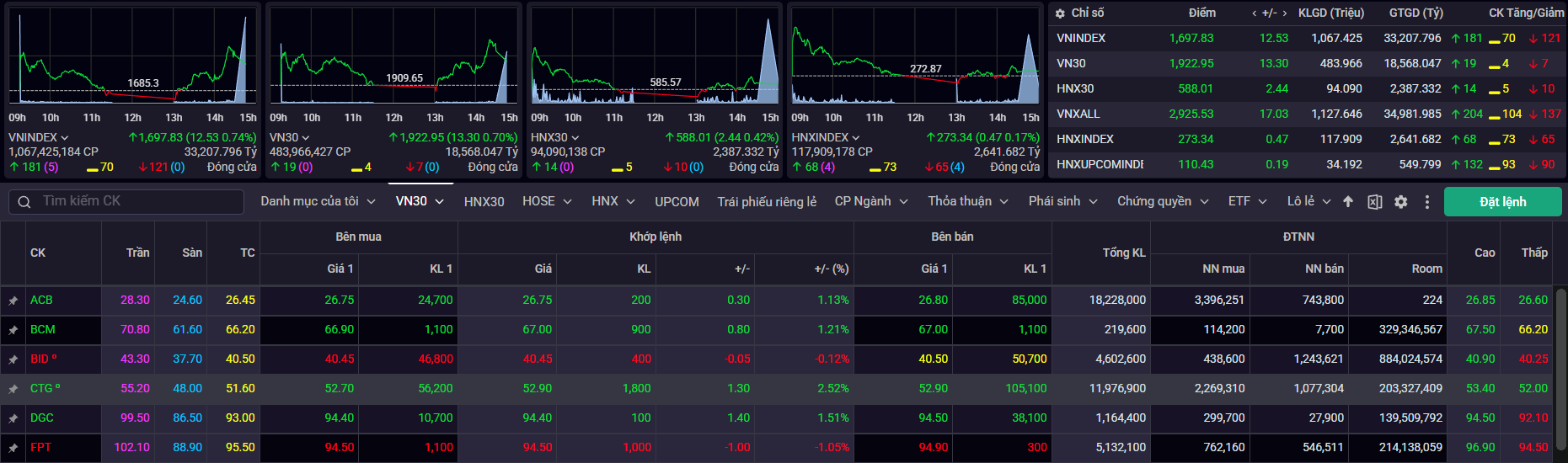Switch to the HNX30 tab
The height and width of the screenshot is (463, 1568).
coord(484,202)
